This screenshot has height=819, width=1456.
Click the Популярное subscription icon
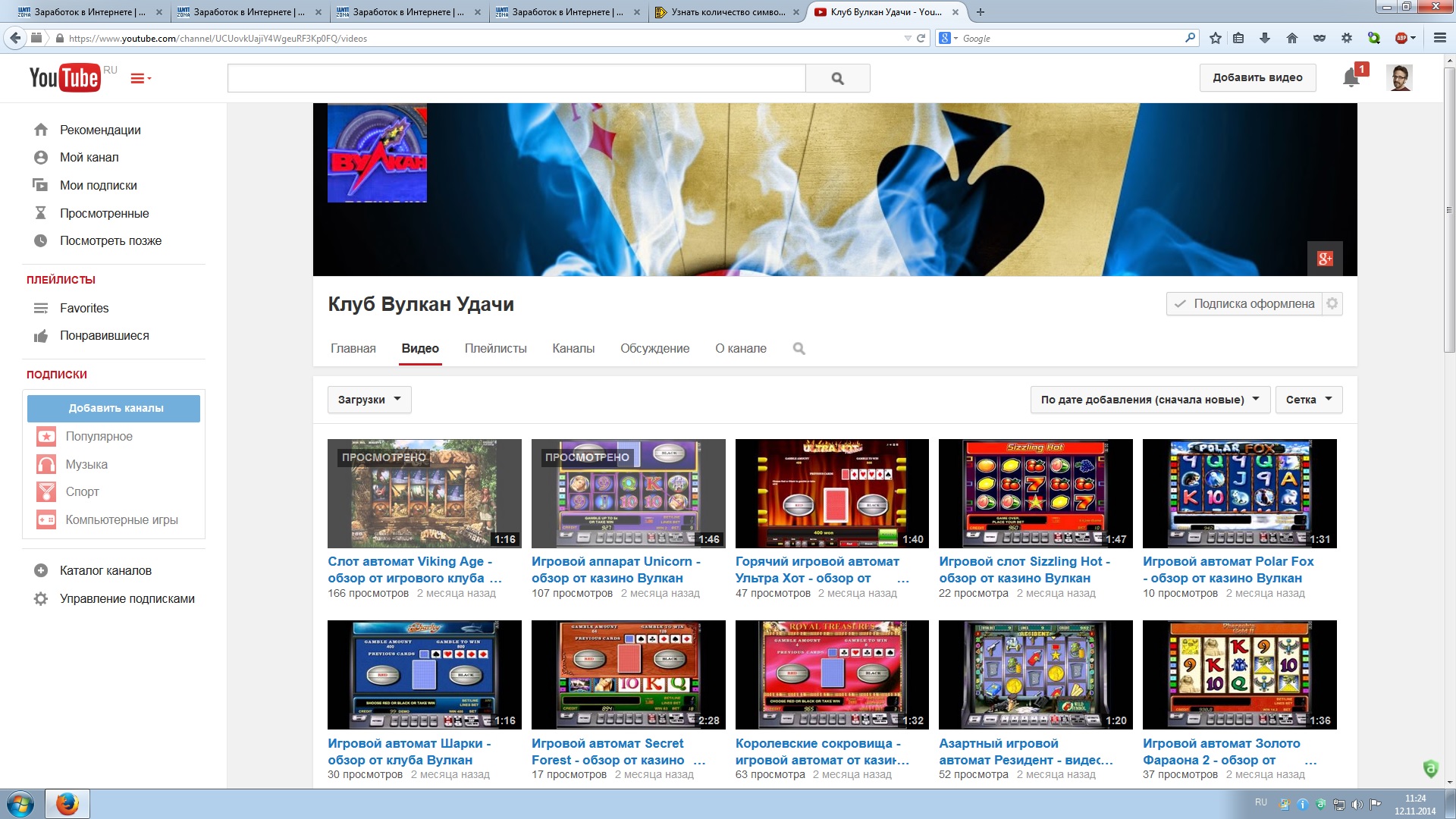click(46, 437)
